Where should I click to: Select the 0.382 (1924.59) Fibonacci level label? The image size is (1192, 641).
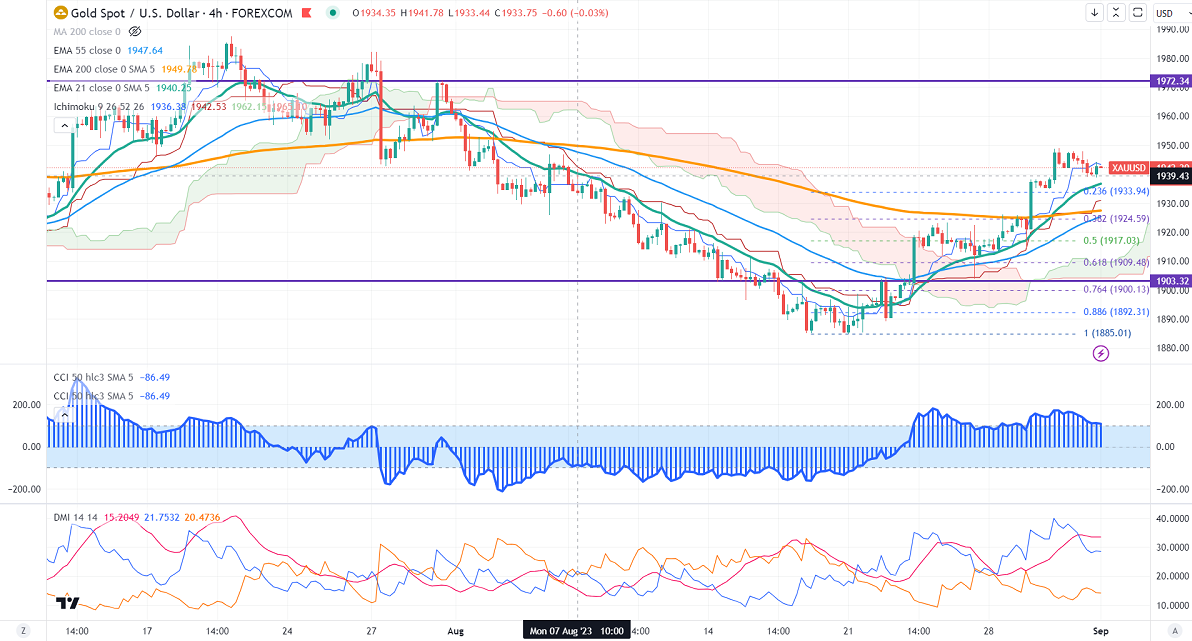pos(1117,219)
